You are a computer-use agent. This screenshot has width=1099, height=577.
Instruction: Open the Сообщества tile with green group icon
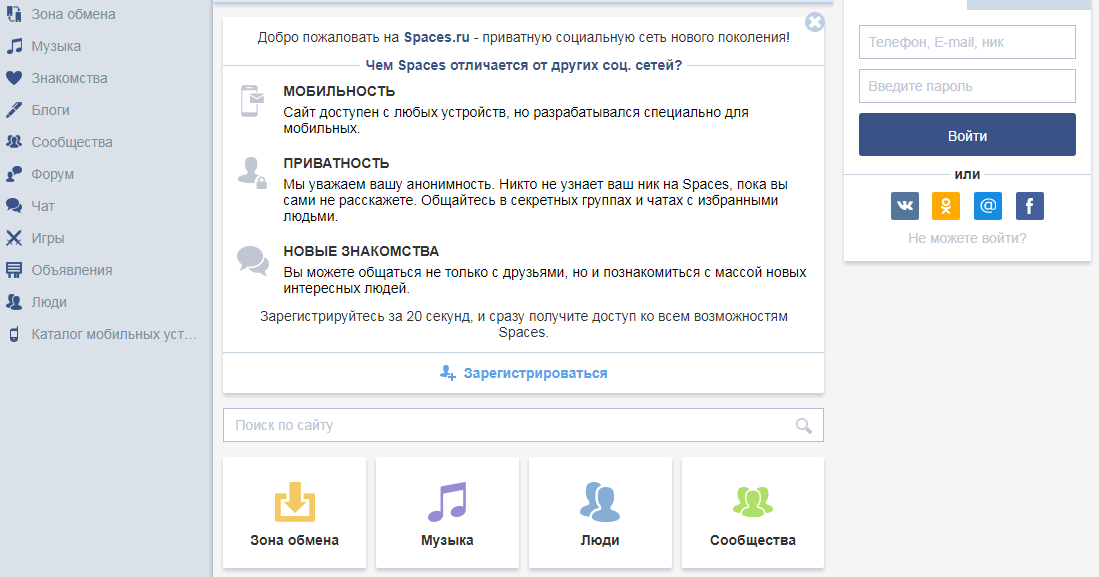point(753,512)
